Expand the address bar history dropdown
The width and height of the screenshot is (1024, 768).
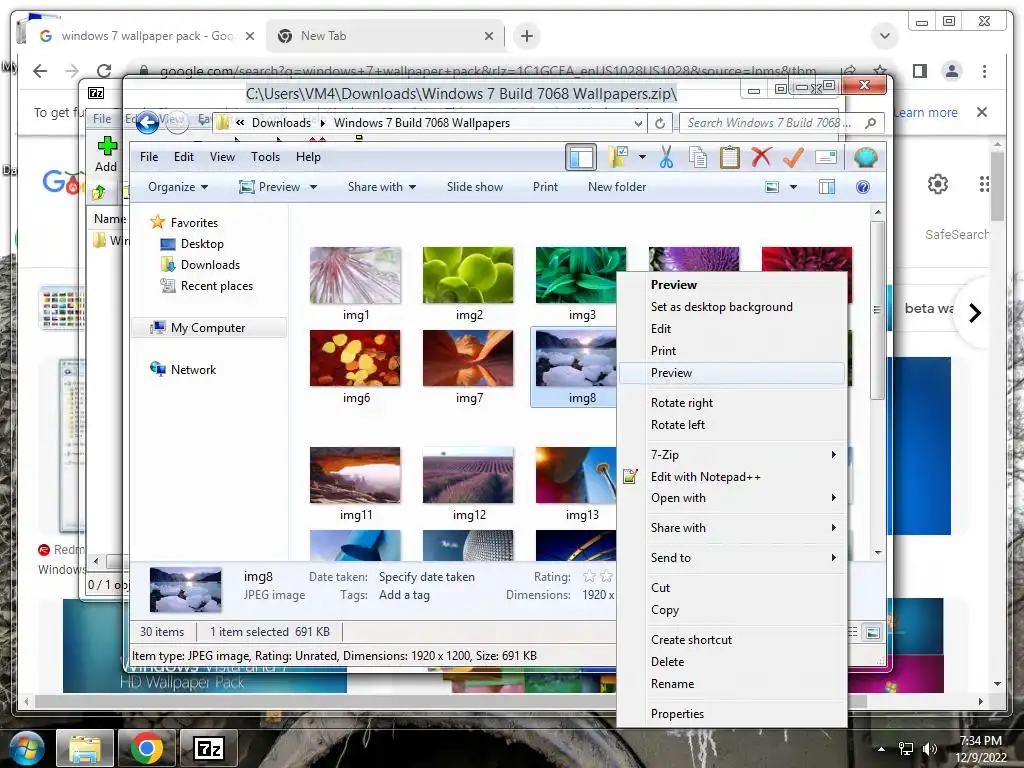[x=638, y=123]
